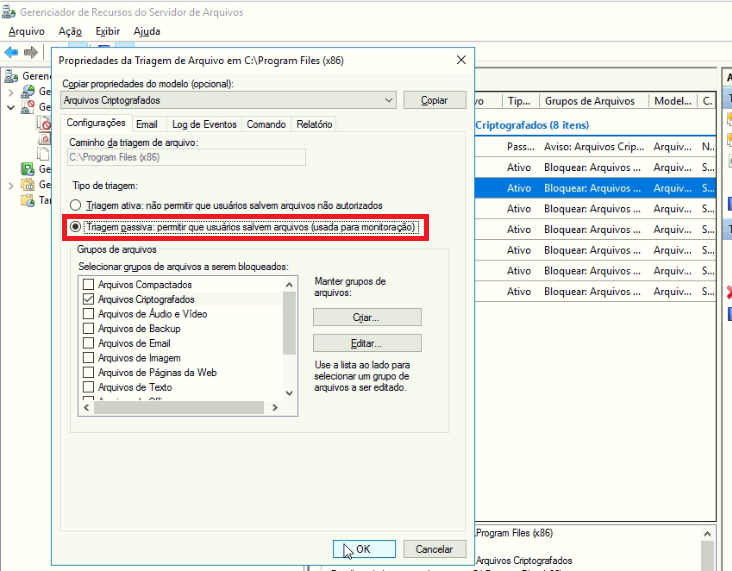Click the quota management node icon in tree
The image size is (732, 571).
[x=29, y=92]
